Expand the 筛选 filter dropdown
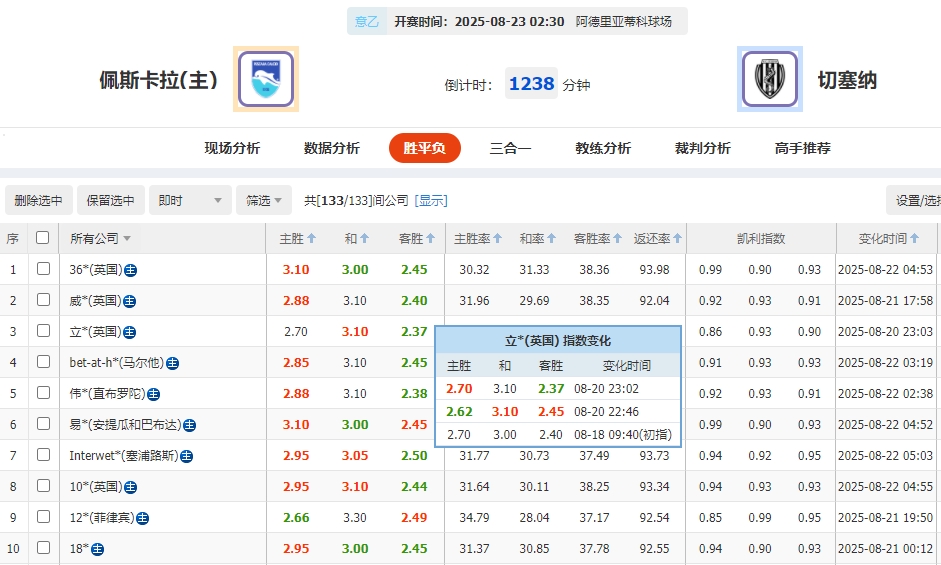Viewport: 941px width, 565px height. click(265, 201)
